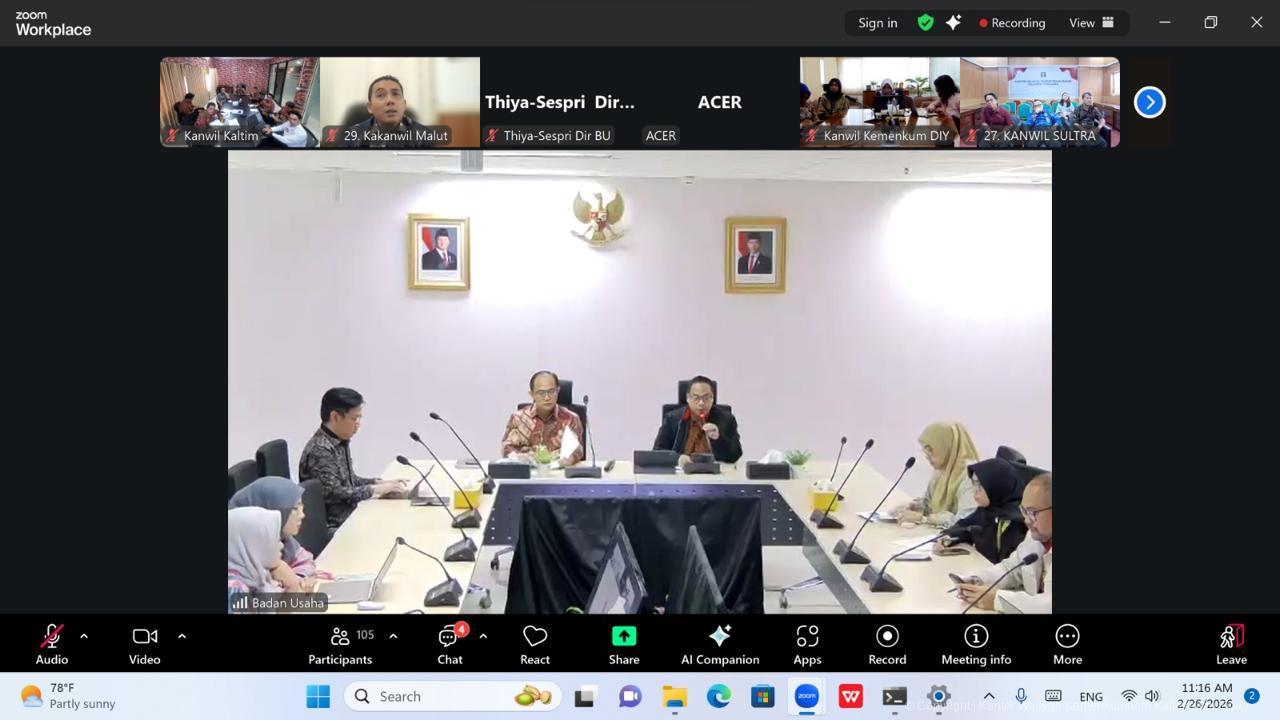Open the Apps panel
The width and height of the screenshot is (1280, 720).
pyautogui.click(x=807, y=644)
